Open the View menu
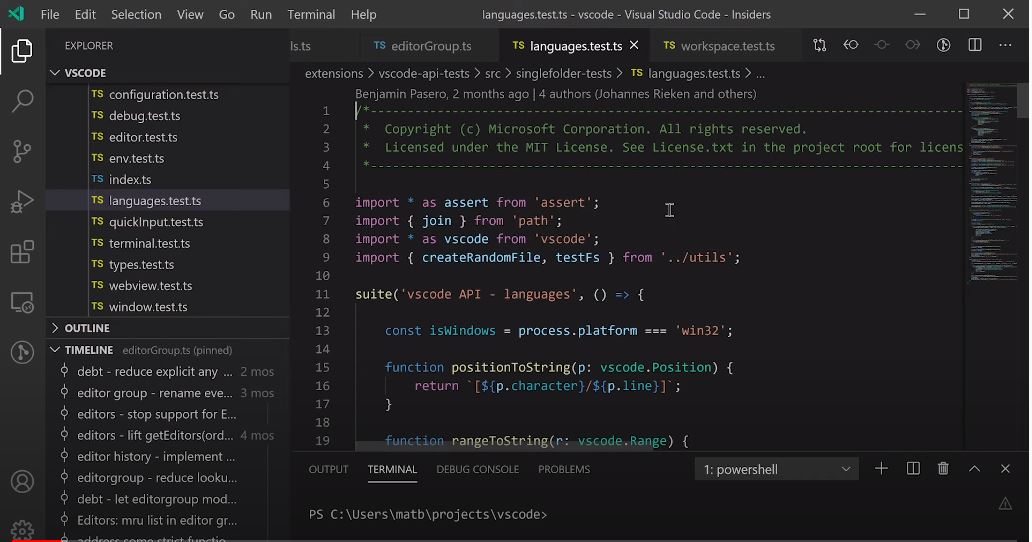 point(190,14)
